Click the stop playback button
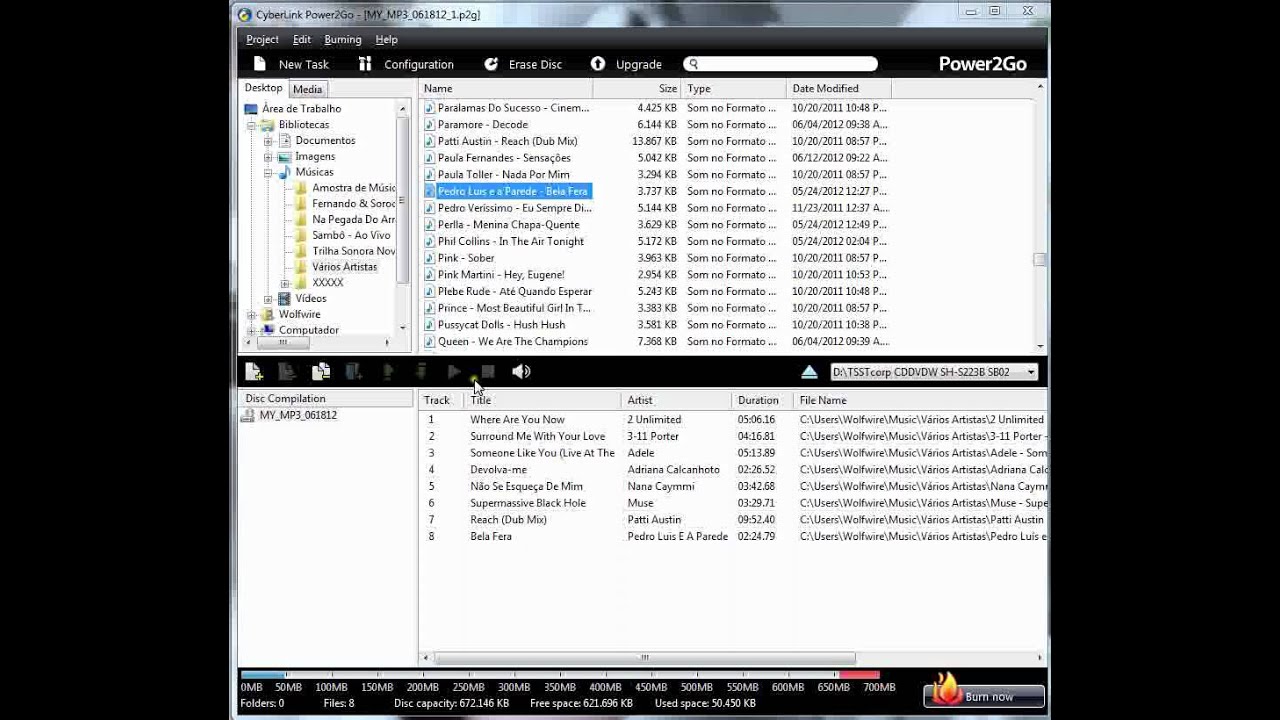Viewport: 1280px width, 720px height. (x=488, y=372)
